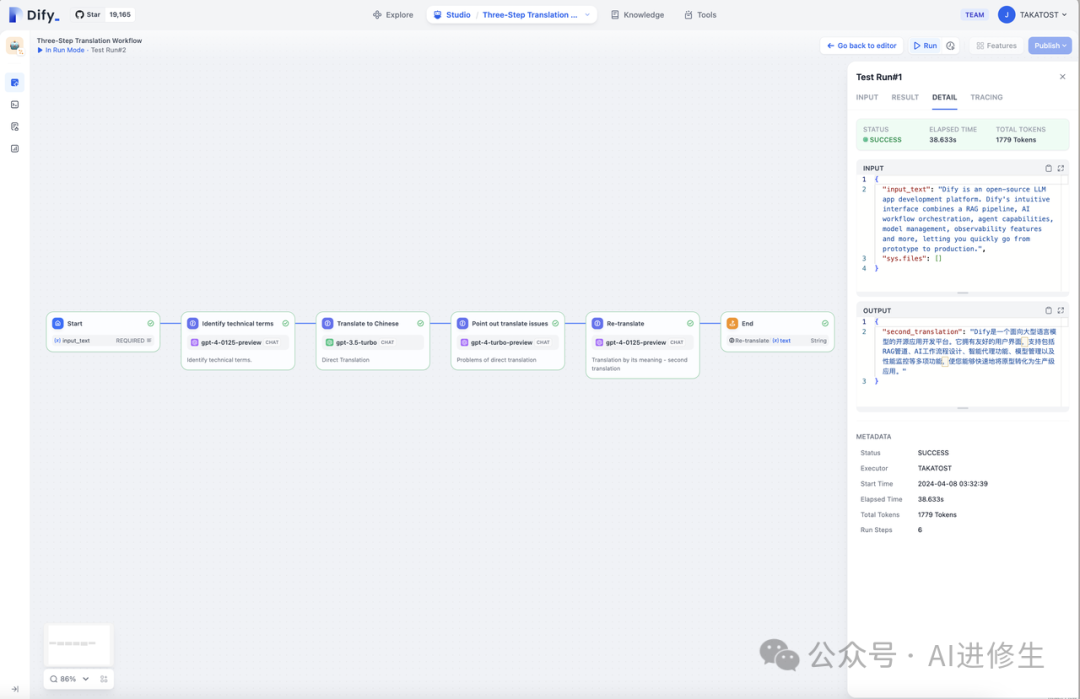1080x699 pixels.
Task: Open the run history clock icon
Action: (x=951, y=45)
